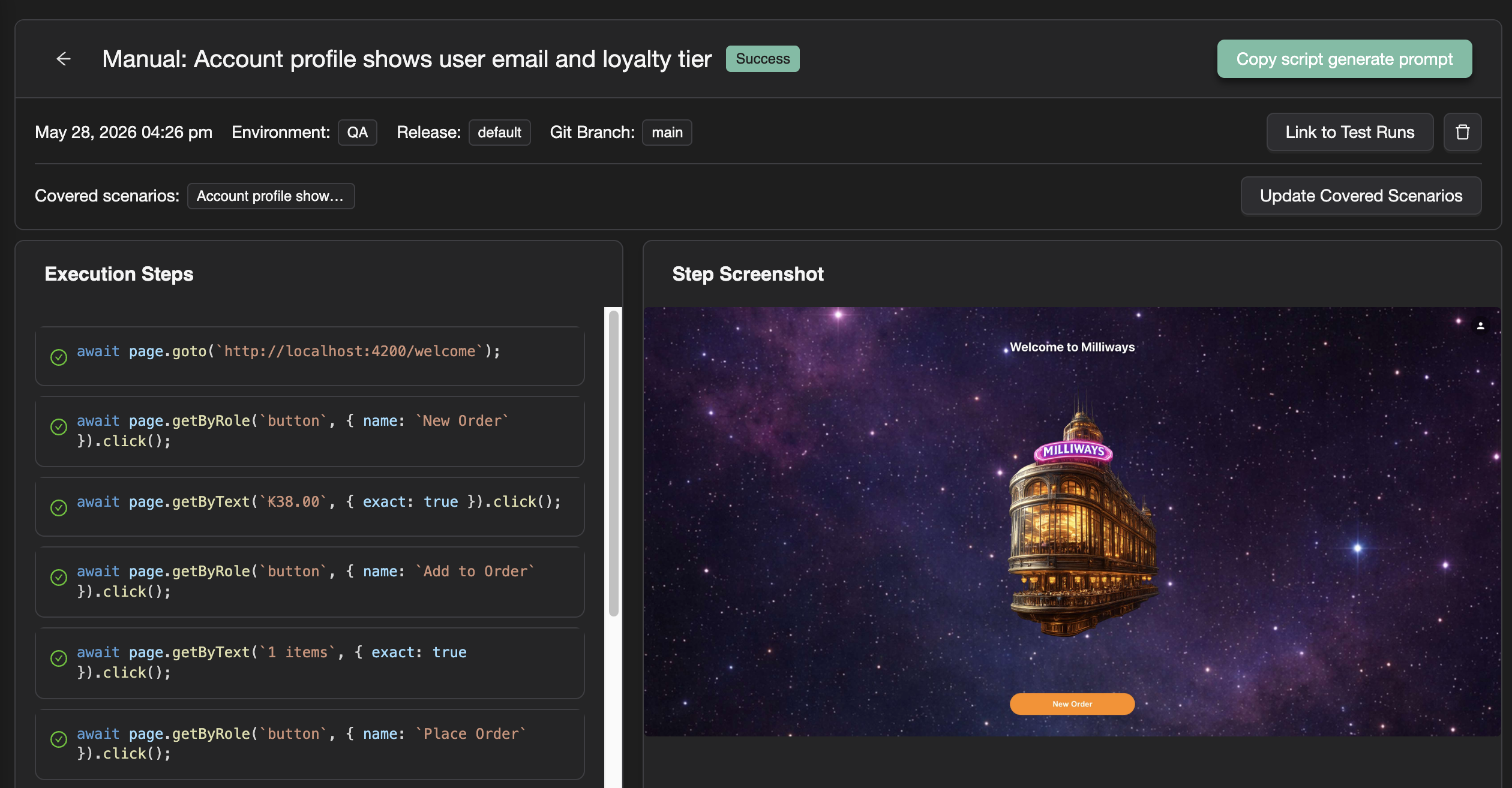1512x788 pixels.
Task: Click the check icon beside the New Order step
Action: click(59, 427)
